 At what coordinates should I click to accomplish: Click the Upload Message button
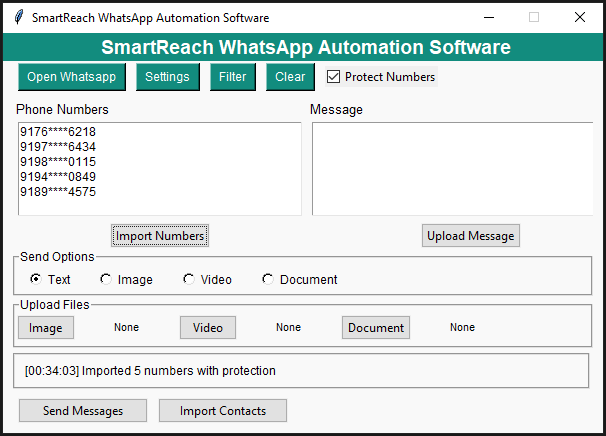pyautogui.click(x=471, y=235)
